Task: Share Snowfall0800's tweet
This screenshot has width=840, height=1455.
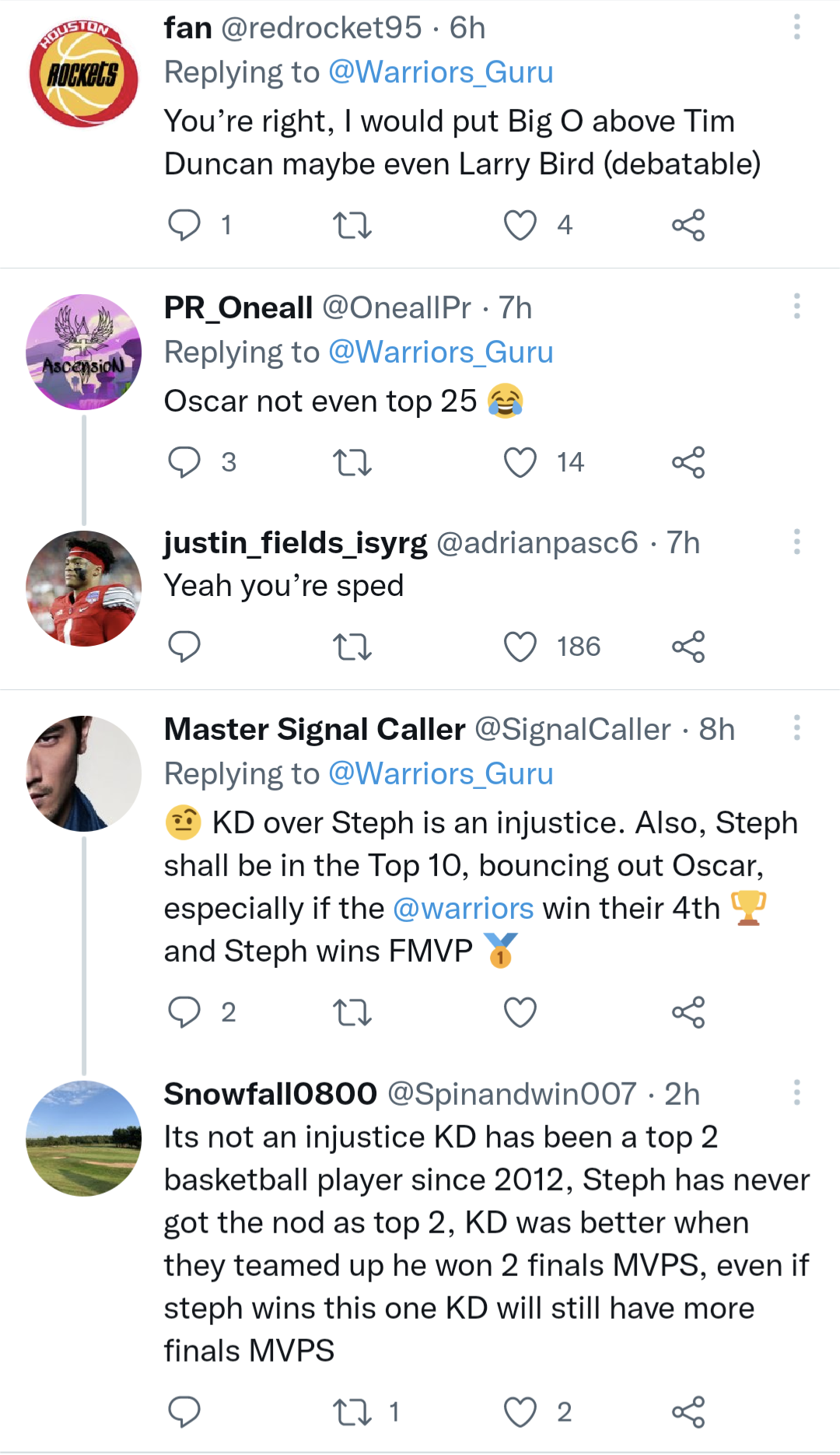Action: (688, 1411)
